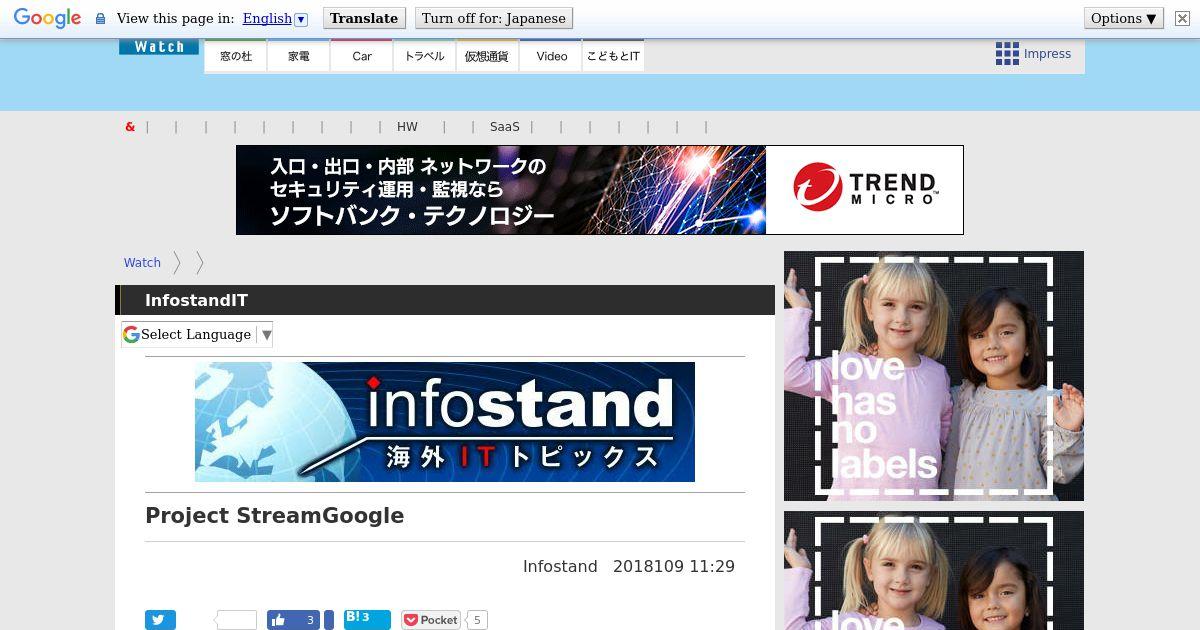Open the Options menu
This screenshot has height=630, width=1200.
(x=1123, y=18)
